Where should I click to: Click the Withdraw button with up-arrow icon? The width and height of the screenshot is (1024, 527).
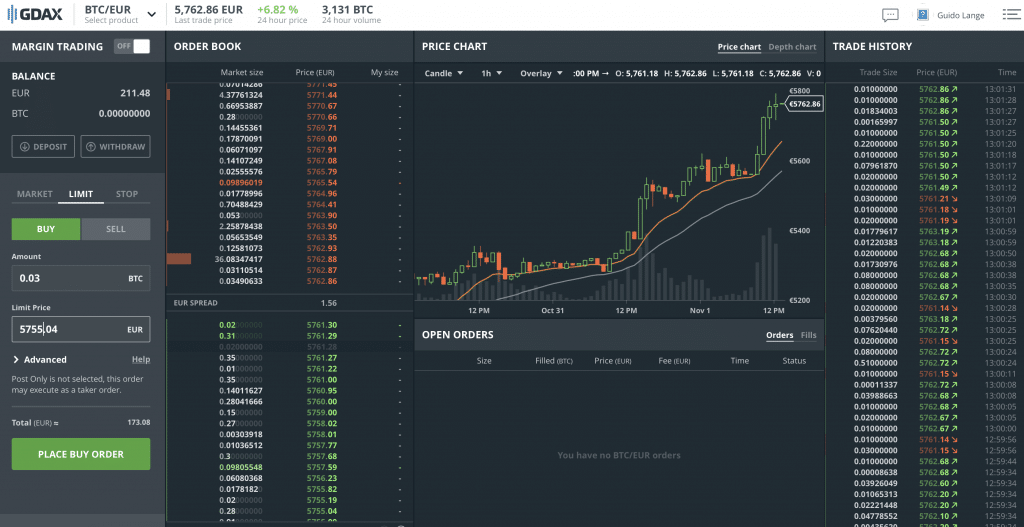(115, 147)
